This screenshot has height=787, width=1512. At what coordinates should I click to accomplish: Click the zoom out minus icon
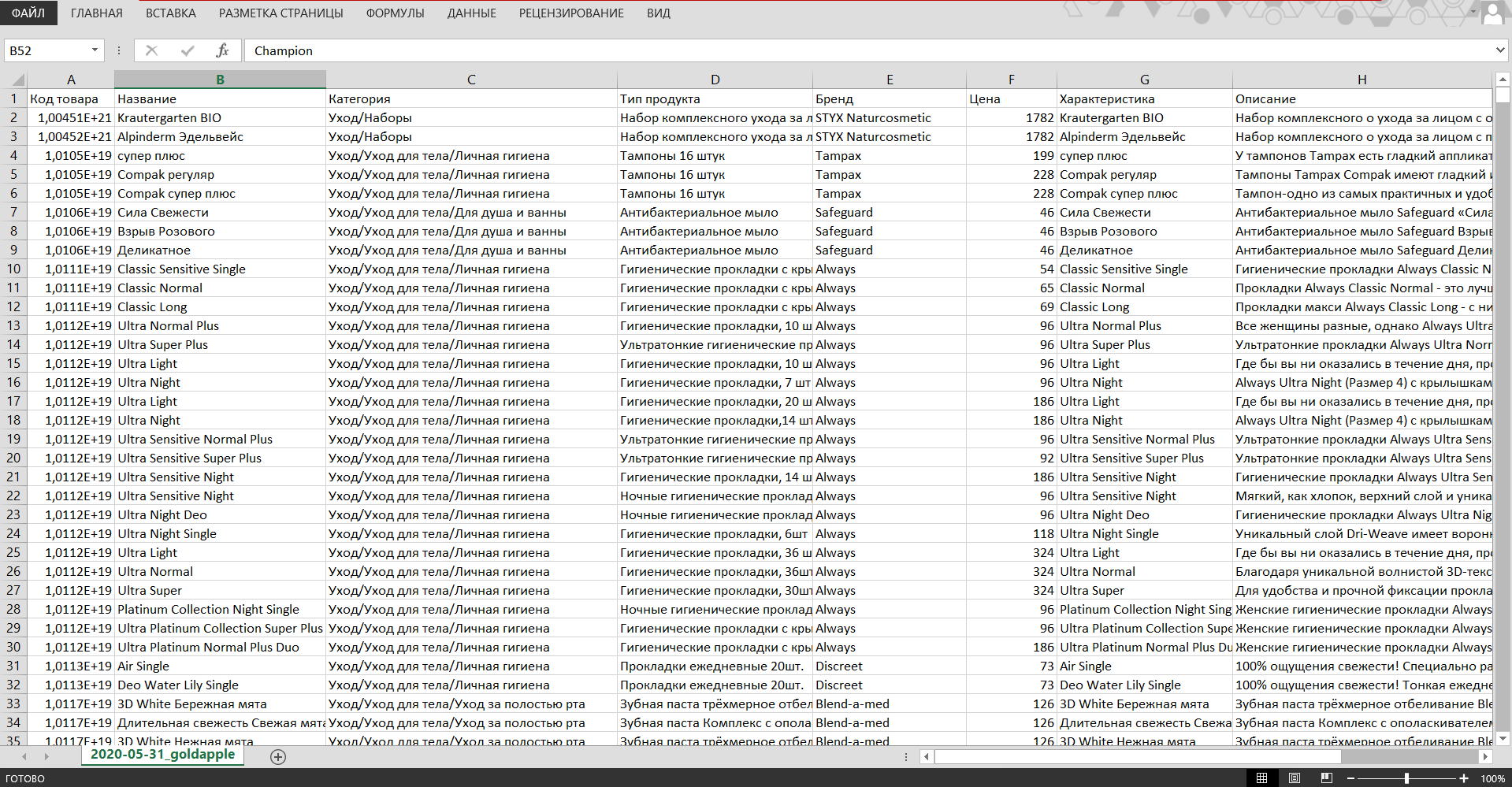1350,778
